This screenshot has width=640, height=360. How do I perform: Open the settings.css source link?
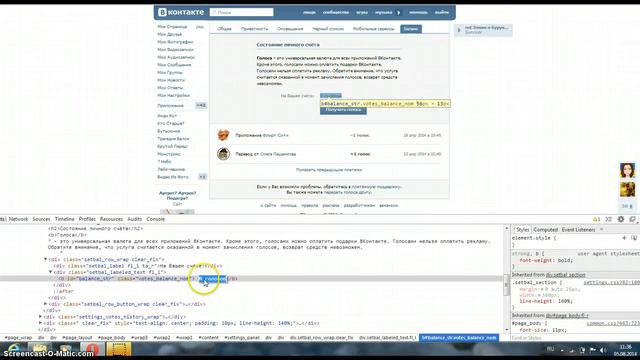click(x=611, y=282)
